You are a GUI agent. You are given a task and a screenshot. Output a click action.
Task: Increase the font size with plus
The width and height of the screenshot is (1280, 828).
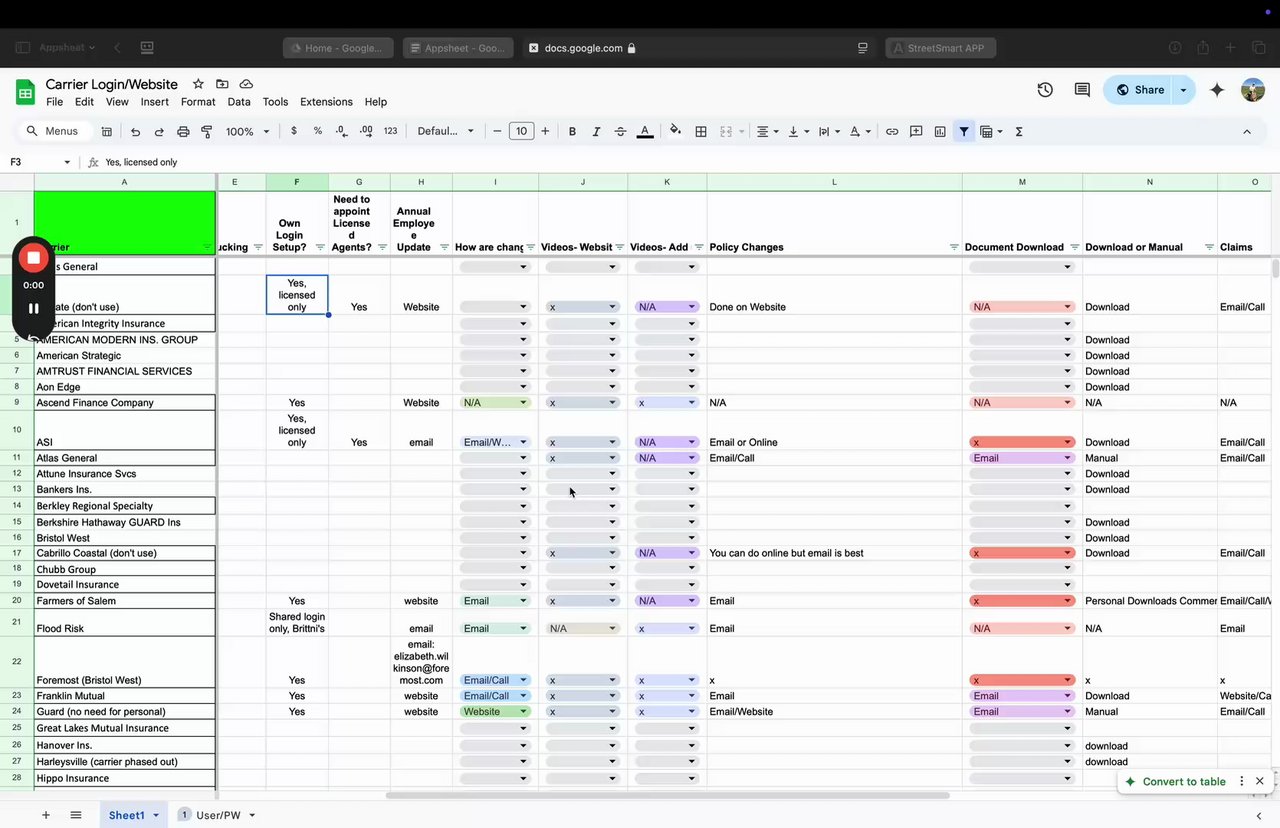click(545, 131)
